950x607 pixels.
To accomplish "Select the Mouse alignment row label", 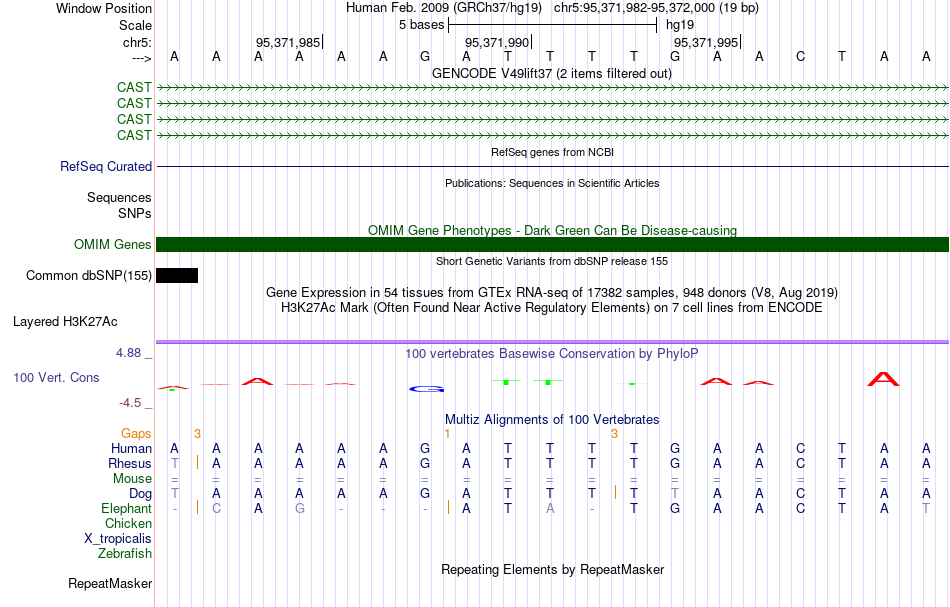I will click(132, 479).
